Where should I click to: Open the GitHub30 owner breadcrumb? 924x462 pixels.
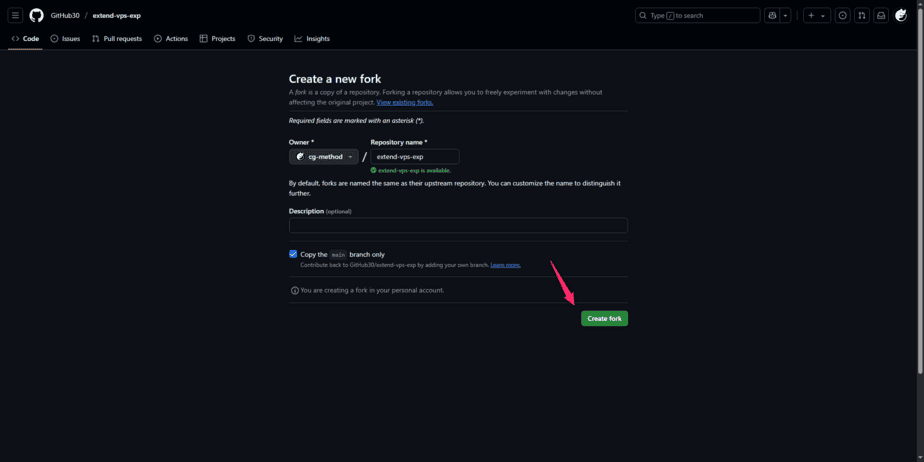[x=65, y=15]
